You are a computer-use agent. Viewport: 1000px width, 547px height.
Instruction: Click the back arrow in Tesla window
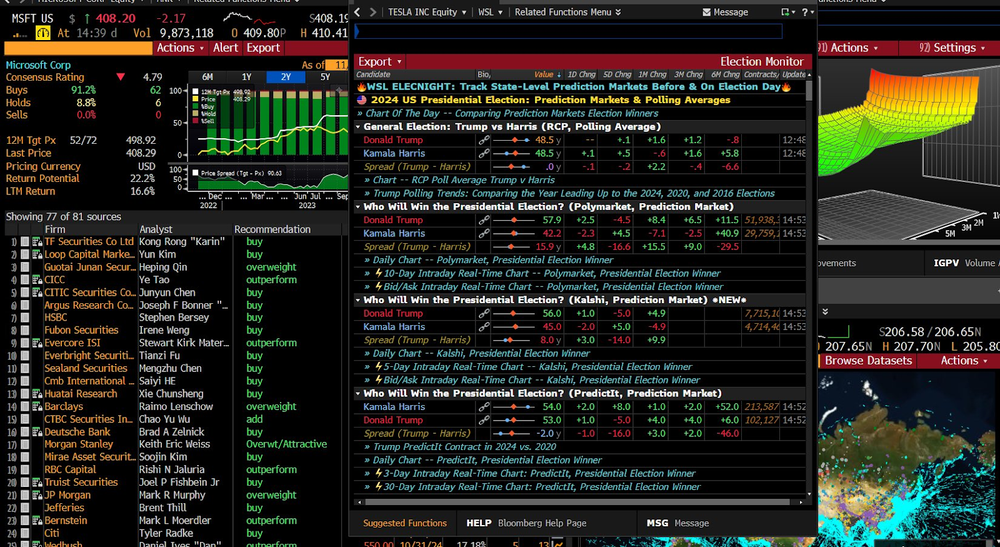point(358,12)
